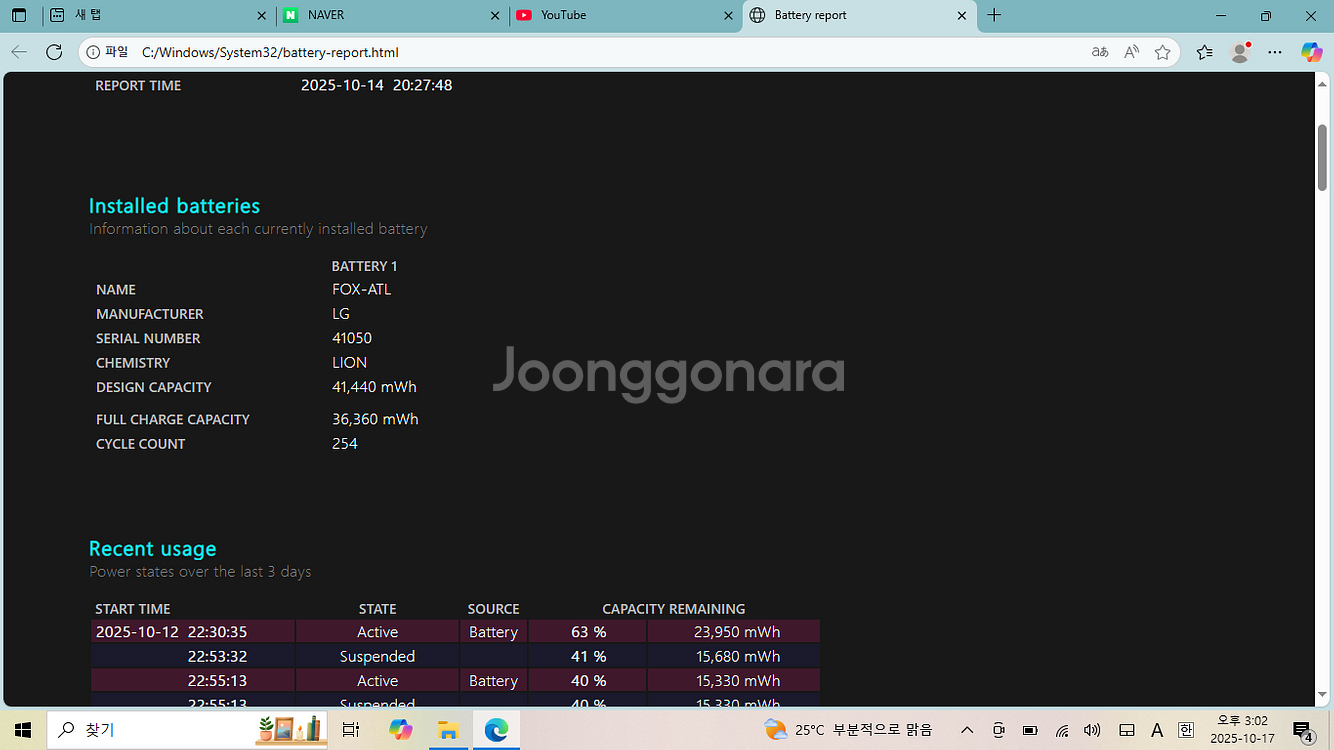Screen dimensions: 1334x750
Task: Close the Battery report tab
Action: (x=962, y=15)
